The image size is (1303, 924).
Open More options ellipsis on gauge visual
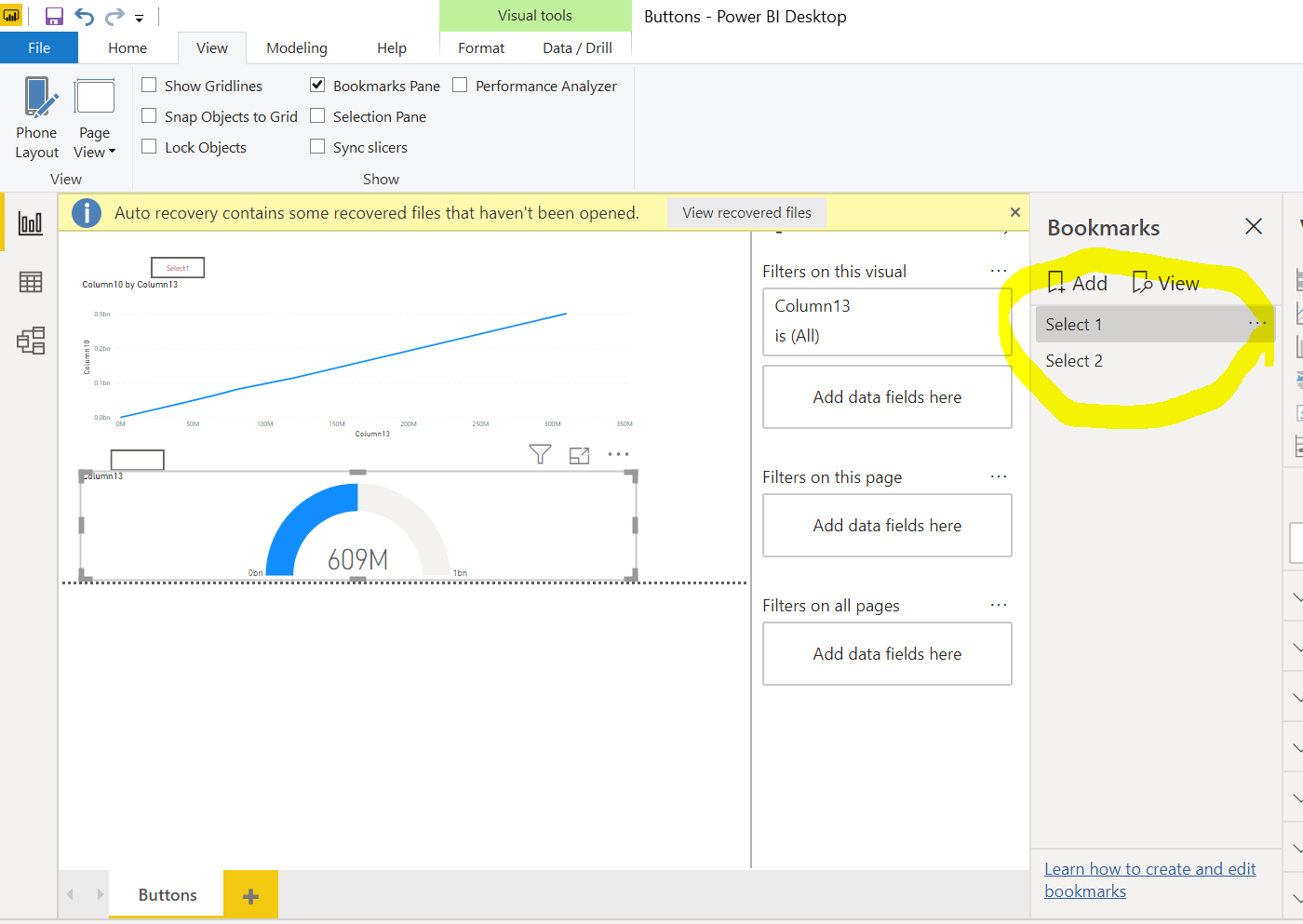pos(618,454)
